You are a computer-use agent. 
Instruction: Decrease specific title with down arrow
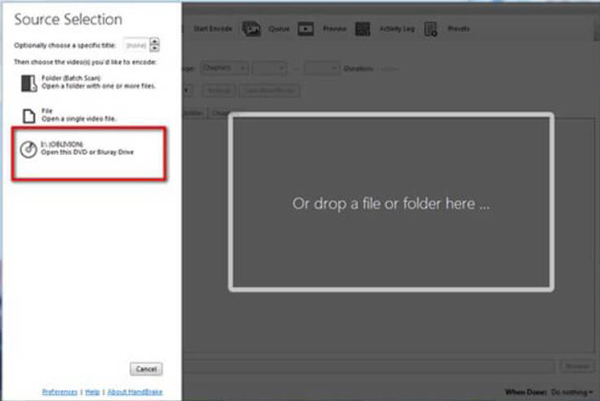(154, 48)
